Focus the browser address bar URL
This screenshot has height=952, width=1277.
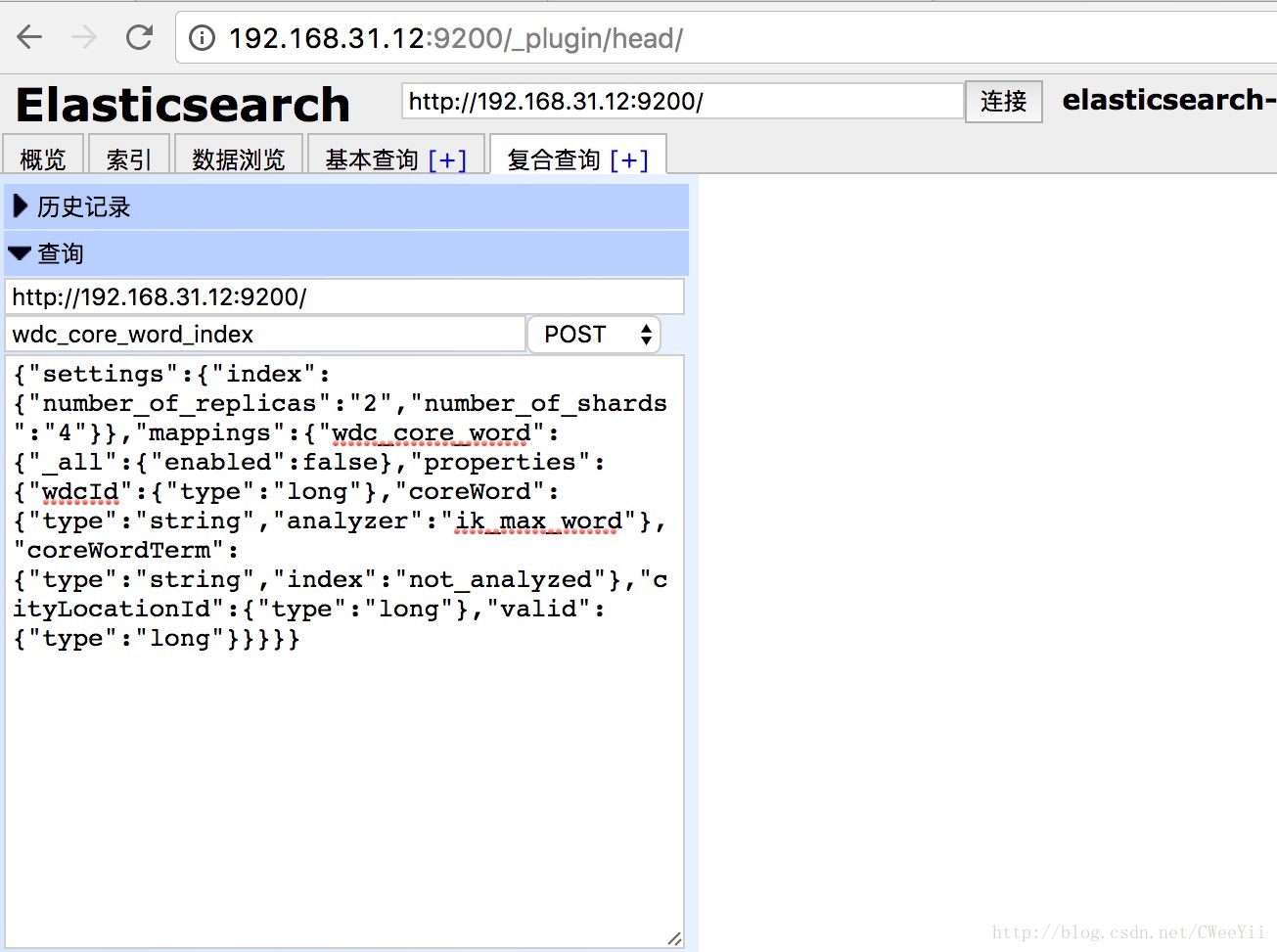click(456, 38)
